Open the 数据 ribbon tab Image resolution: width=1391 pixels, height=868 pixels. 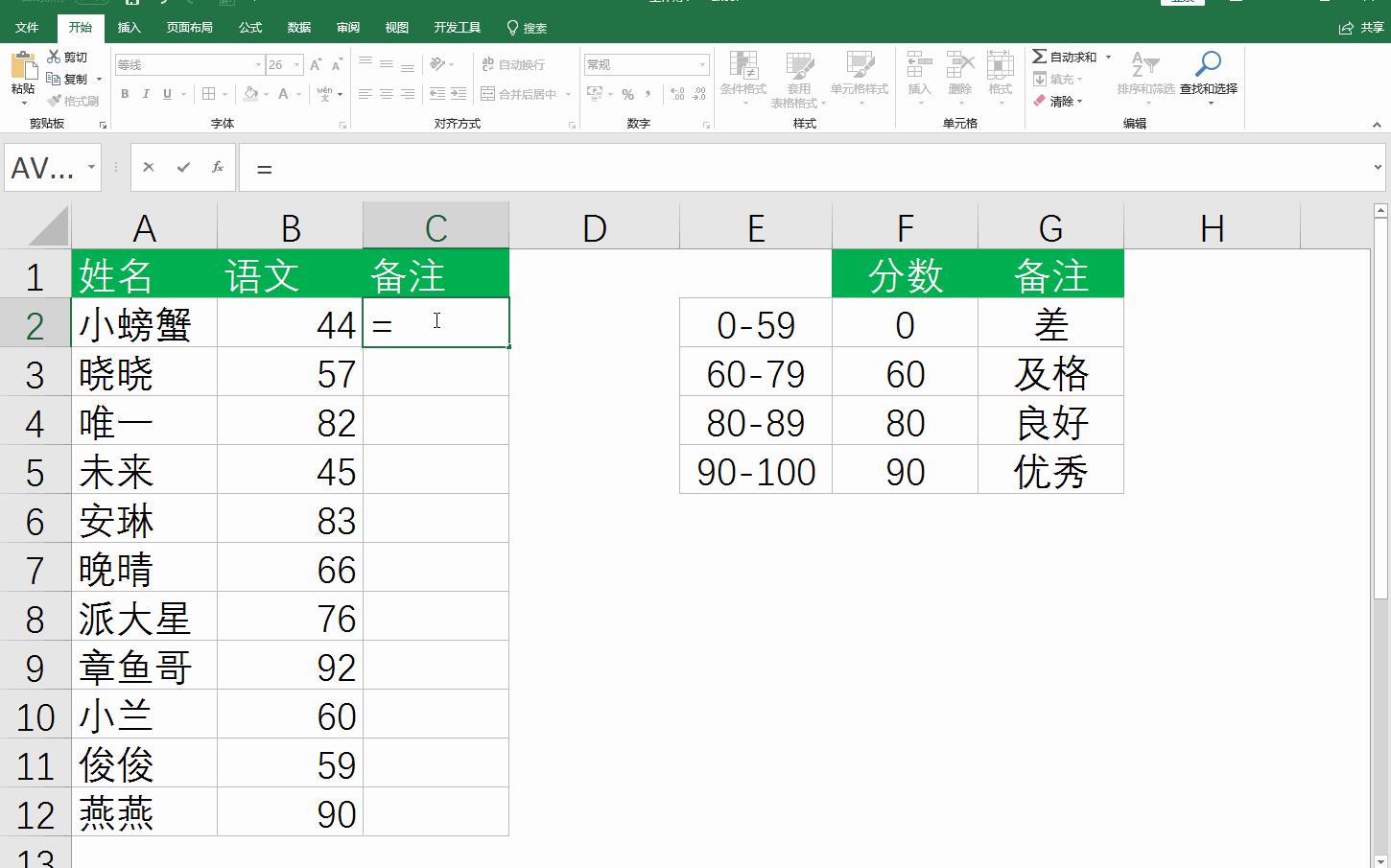point(298,28)
